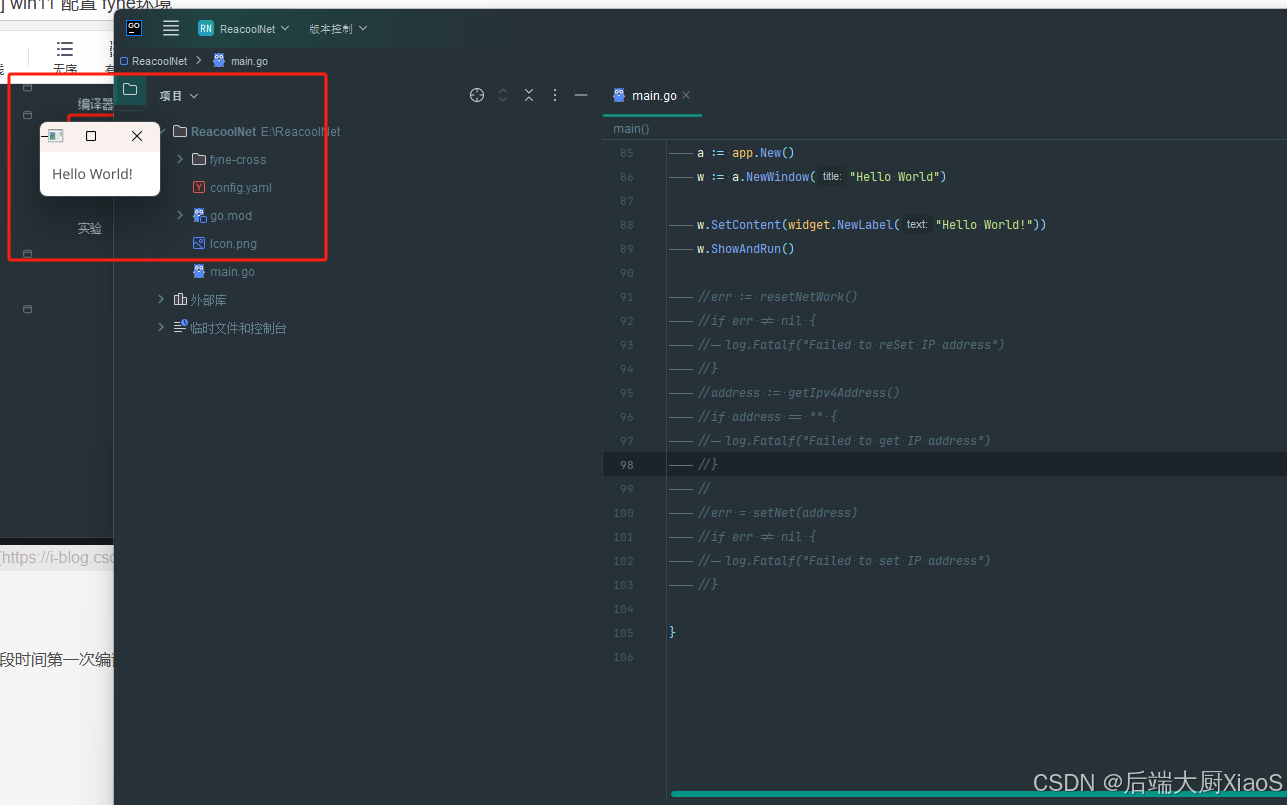Click comment //err := resetNetWork()

777,297
